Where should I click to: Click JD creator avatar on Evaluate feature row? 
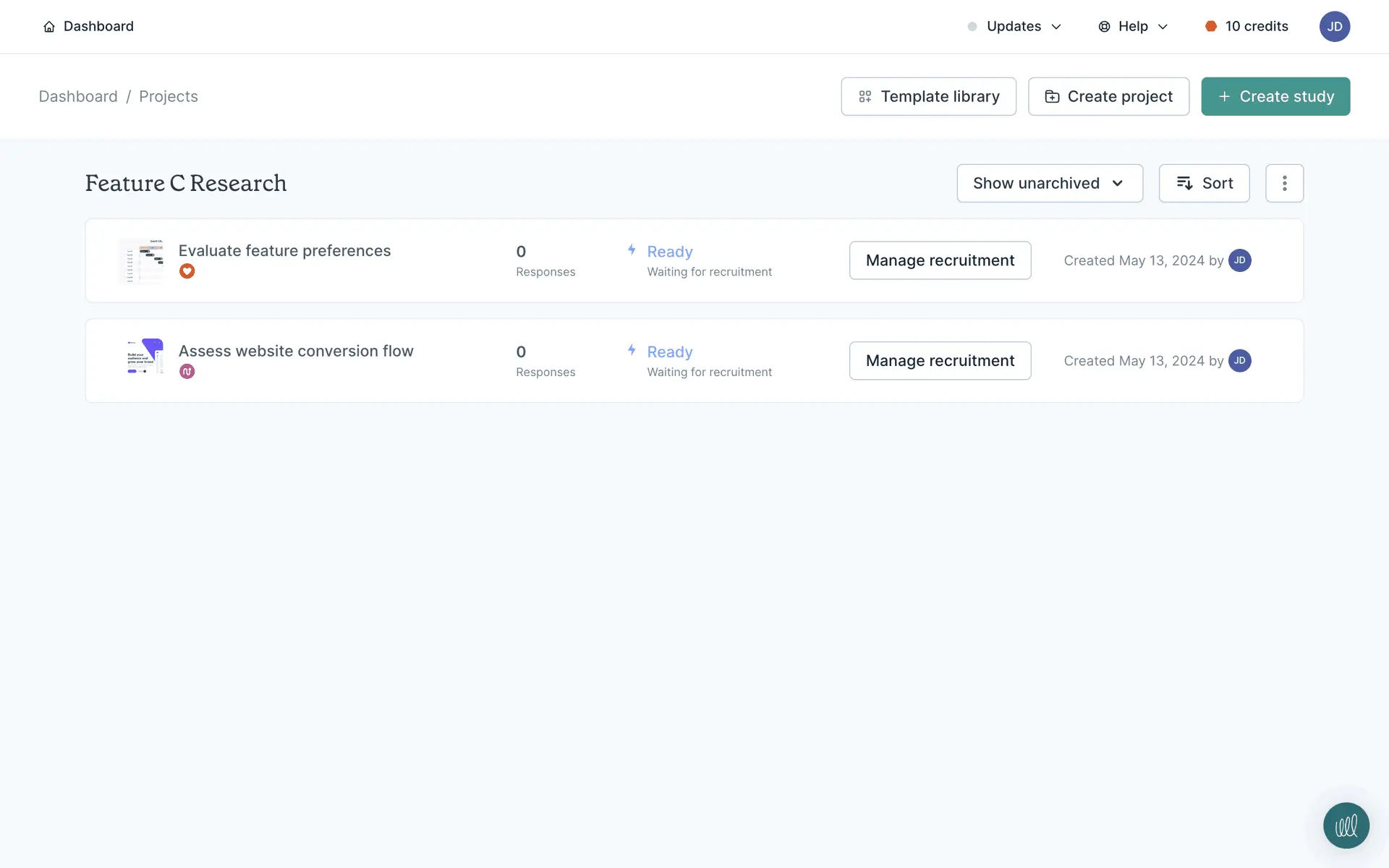click(x=1239, y=260)
